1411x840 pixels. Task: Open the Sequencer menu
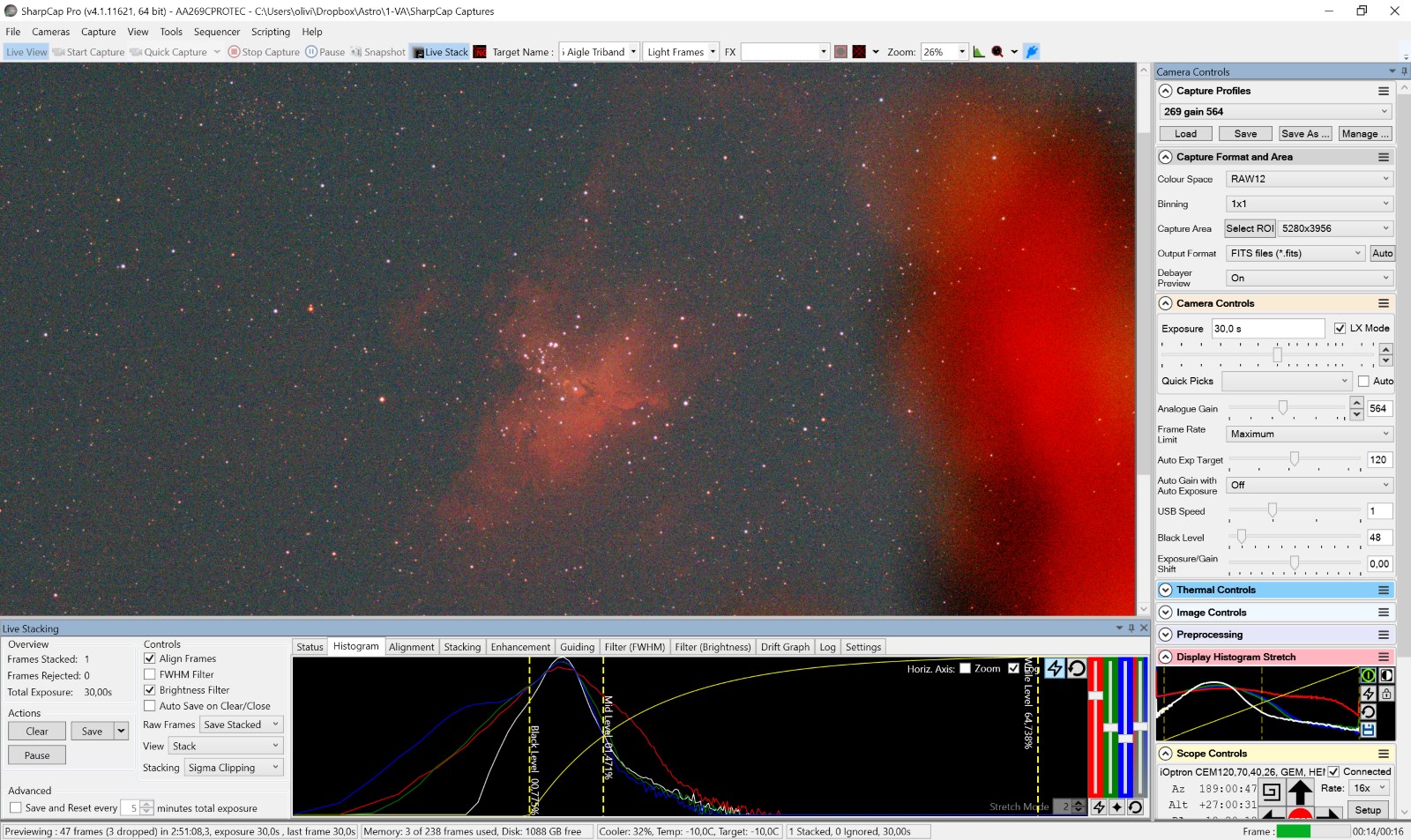[216, 32]
